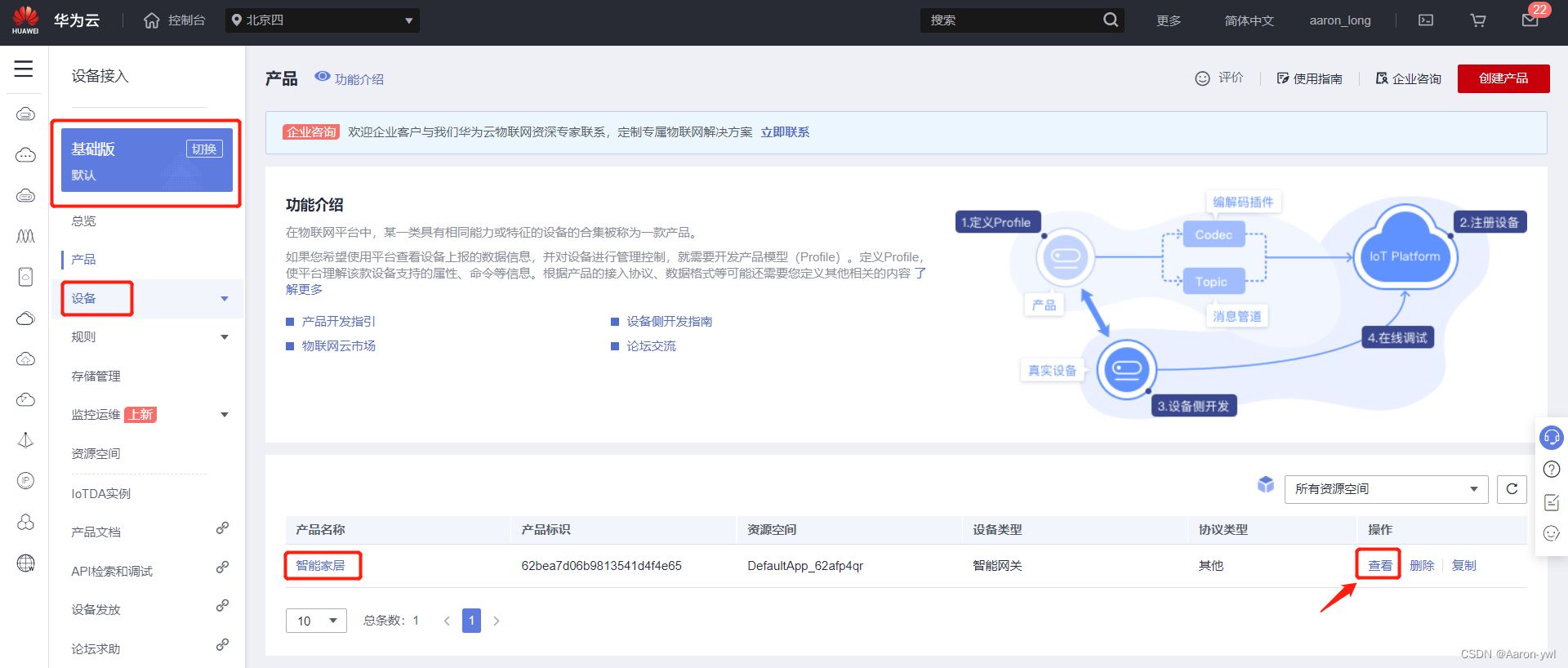Click the globe icon in left rail
This screenshot has width=1568, height=668.
click(x=25, y=563)
